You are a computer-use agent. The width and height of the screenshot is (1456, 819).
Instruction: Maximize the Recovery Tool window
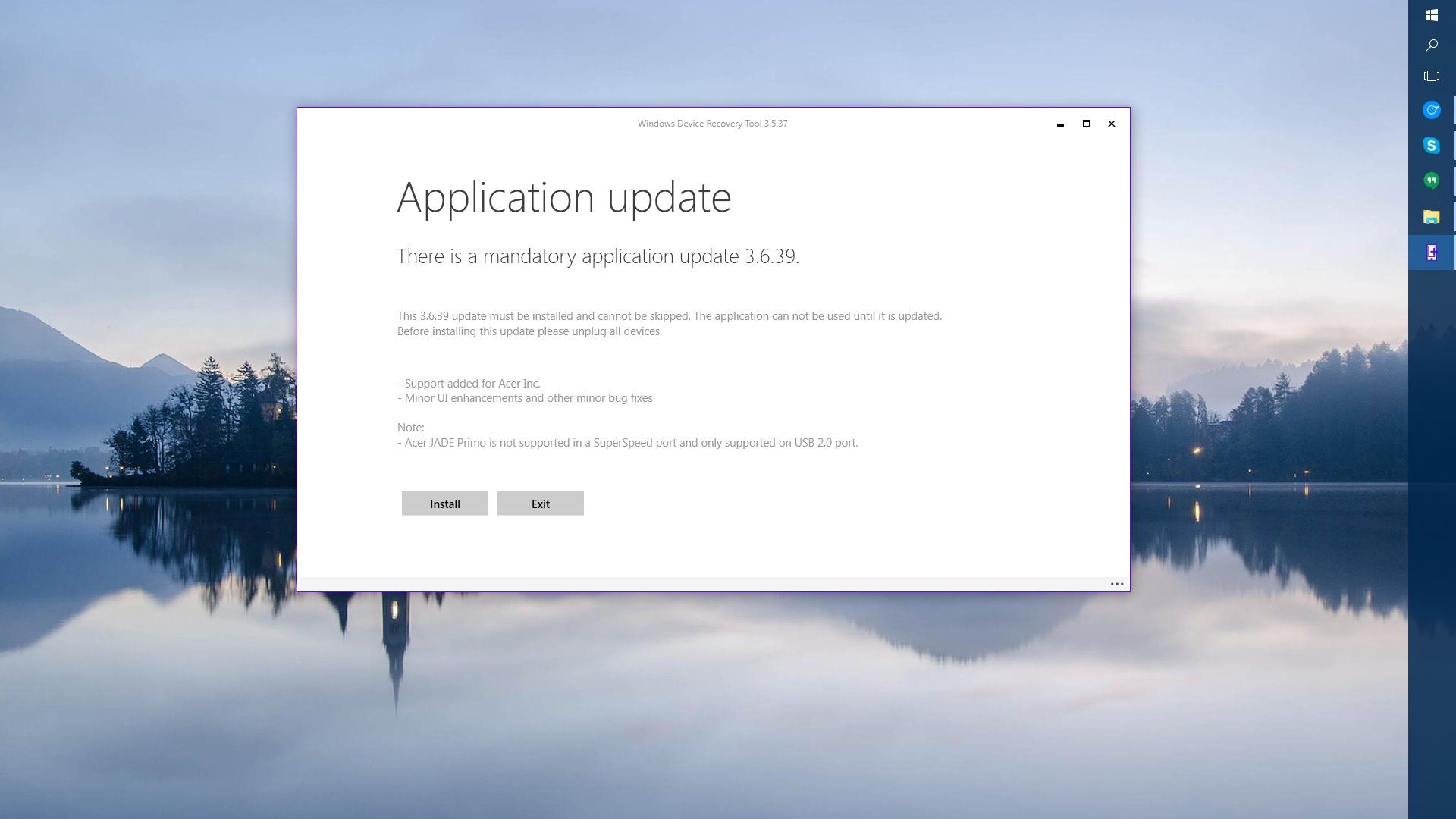coord(1086,124)
